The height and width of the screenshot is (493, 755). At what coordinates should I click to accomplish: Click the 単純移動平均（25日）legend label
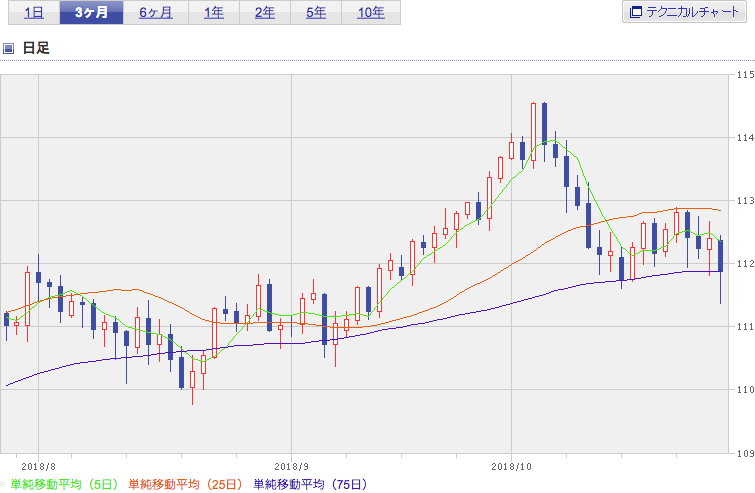tap(185, 484)
